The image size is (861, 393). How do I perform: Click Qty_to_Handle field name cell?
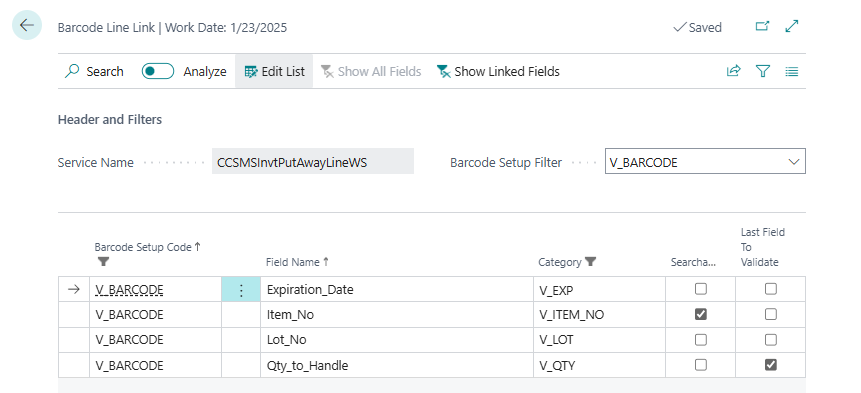(x=396, y=365)
